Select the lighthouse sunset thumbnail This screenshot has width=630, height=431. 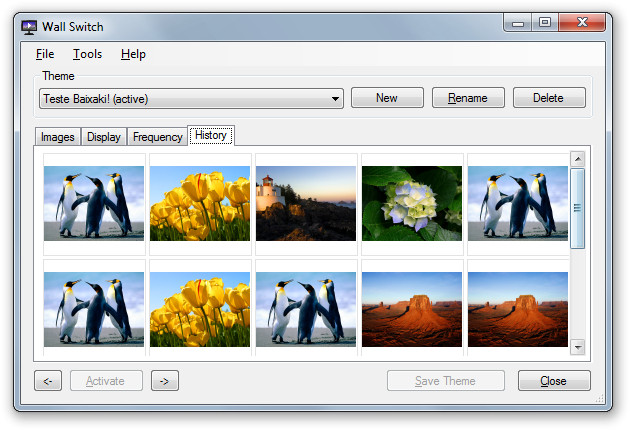(306, 204)
